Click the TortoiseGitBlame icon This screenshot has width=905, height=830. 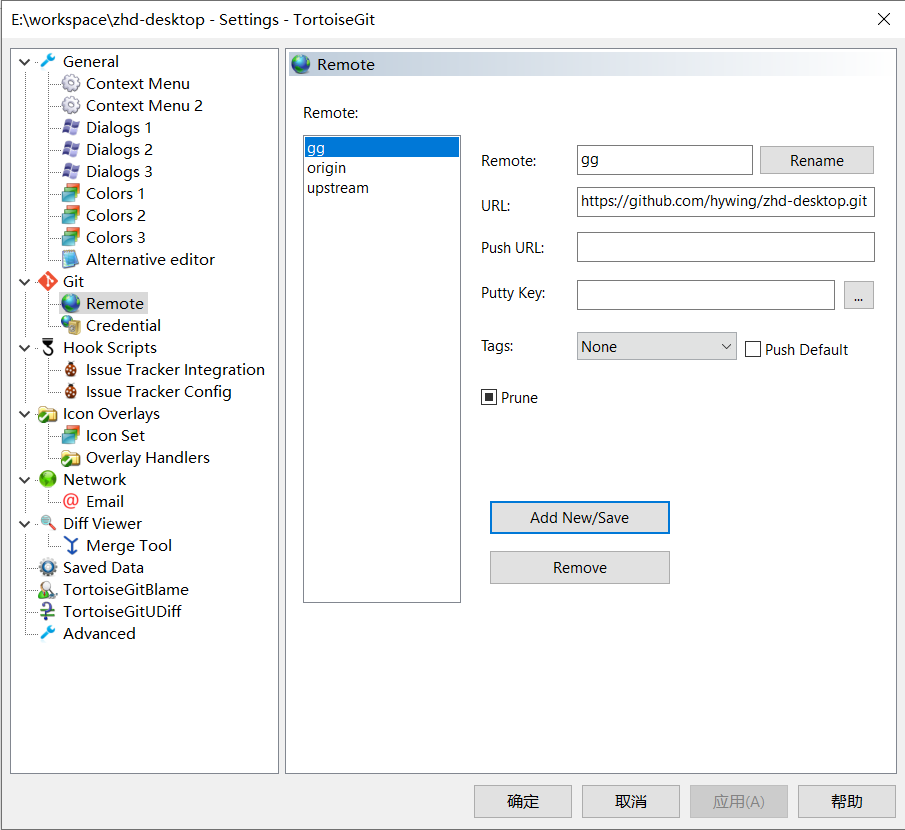[x=48, y=589]
